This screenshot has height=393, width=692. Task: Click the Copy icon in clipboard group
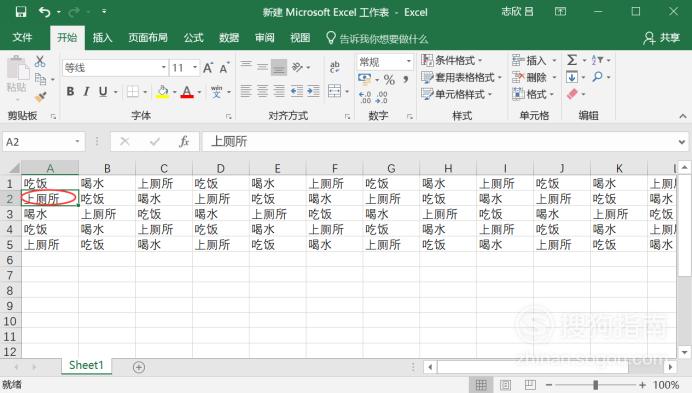point(41,79)
